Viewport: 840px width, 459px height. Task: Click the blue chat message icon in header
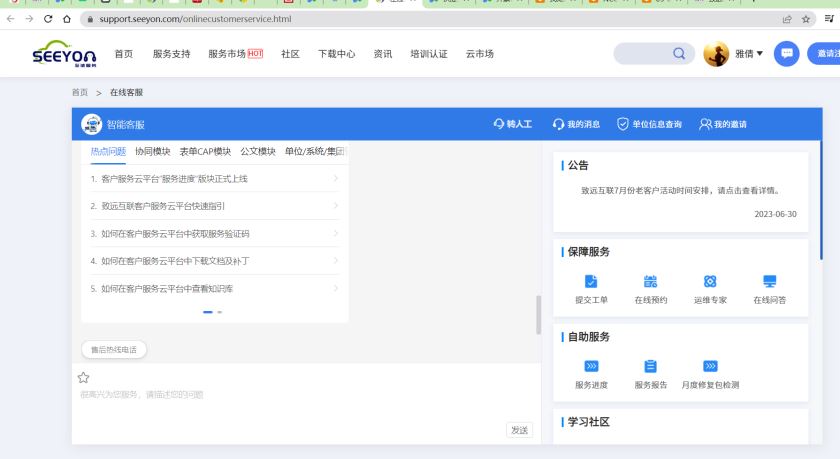[787, 54]
